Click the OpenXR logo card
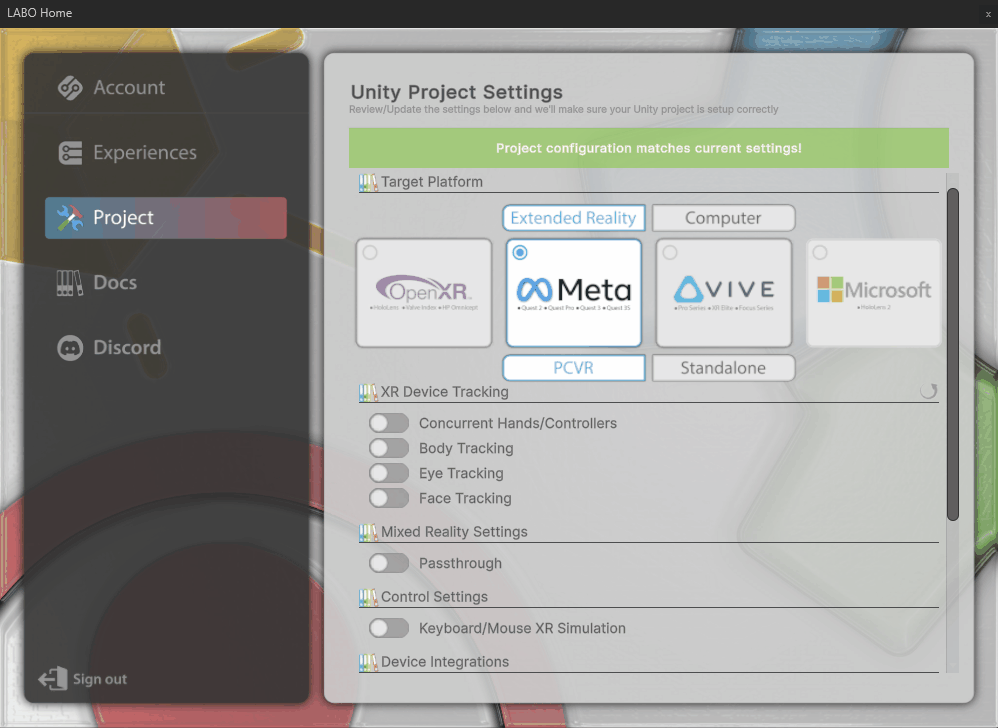Screen dimensions: 998x728 [x=424, y=293]
